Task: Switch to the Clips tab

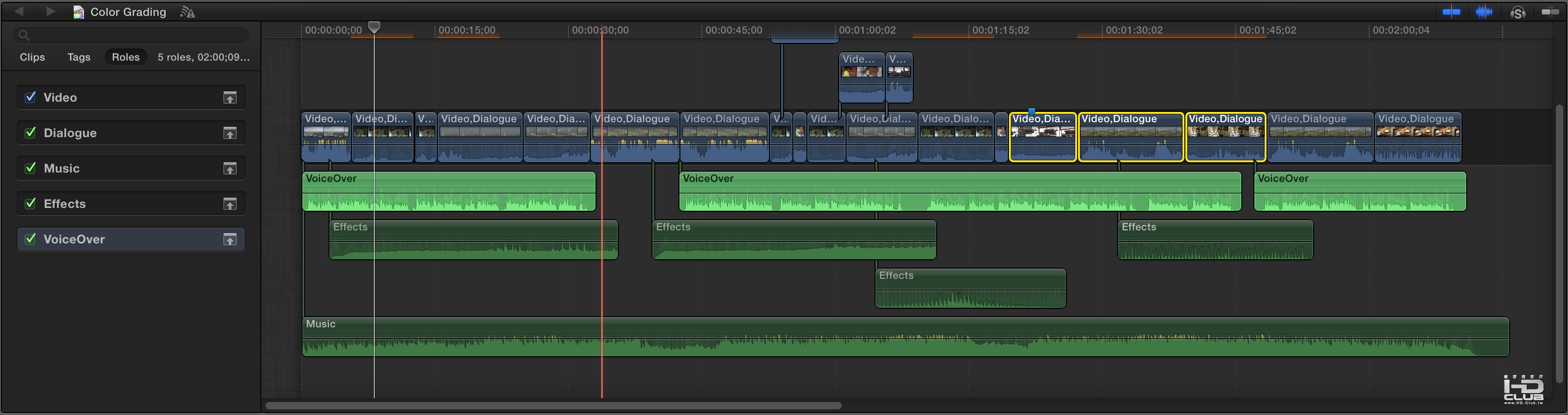Action: (x=32, y=57)
